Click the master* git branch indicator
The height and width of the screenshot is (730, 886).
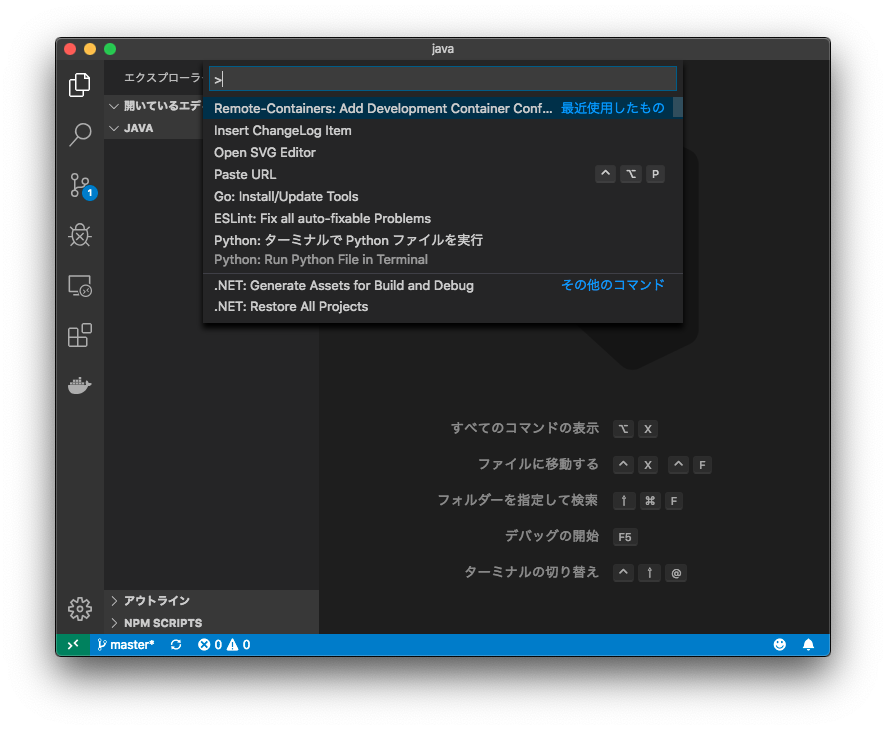point(125,645)
